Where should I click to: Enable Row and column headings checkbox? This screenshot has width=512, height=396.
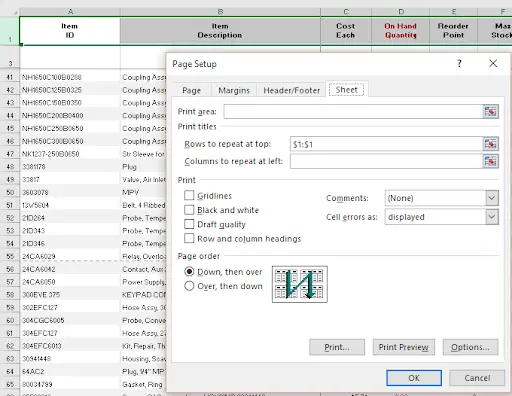click(189, 238)
